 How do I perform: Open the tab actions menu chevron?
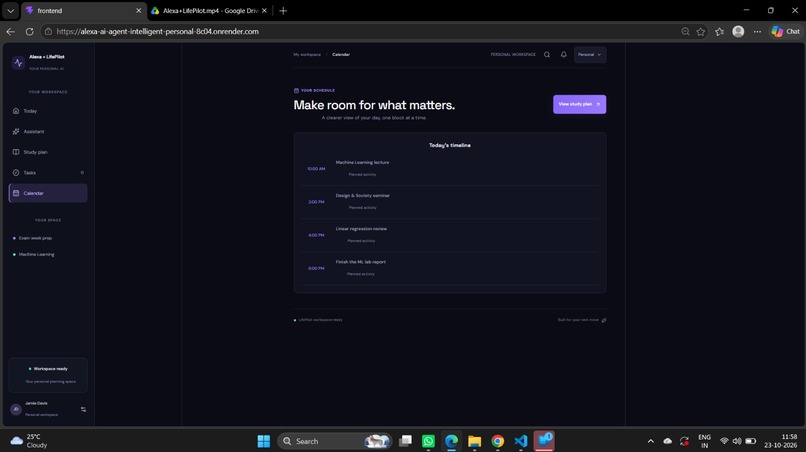10,11
